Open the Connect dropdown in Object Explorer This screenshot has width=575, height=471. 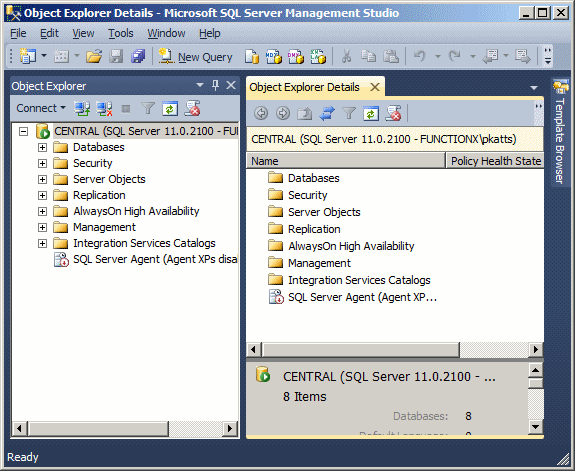coord(41,108)
